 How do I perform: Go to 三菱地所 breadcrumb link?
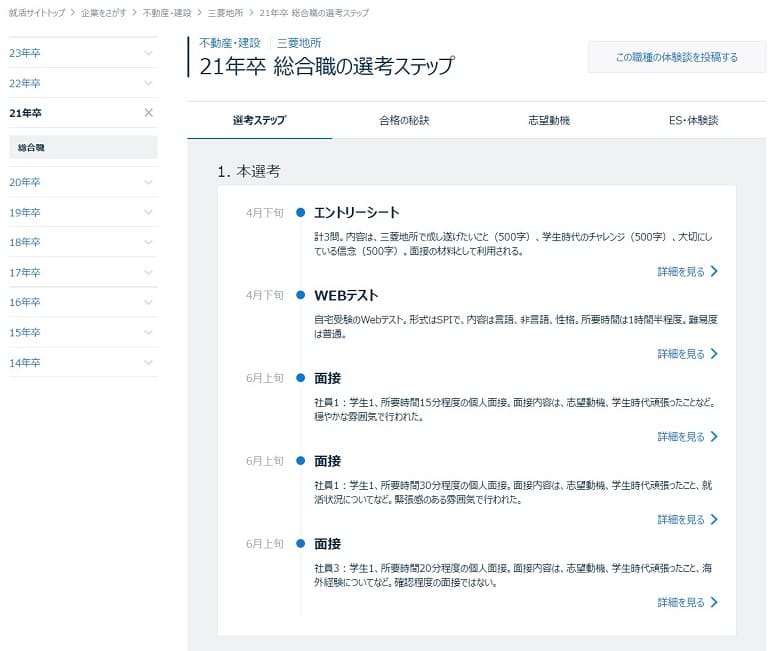click(225, 13)
